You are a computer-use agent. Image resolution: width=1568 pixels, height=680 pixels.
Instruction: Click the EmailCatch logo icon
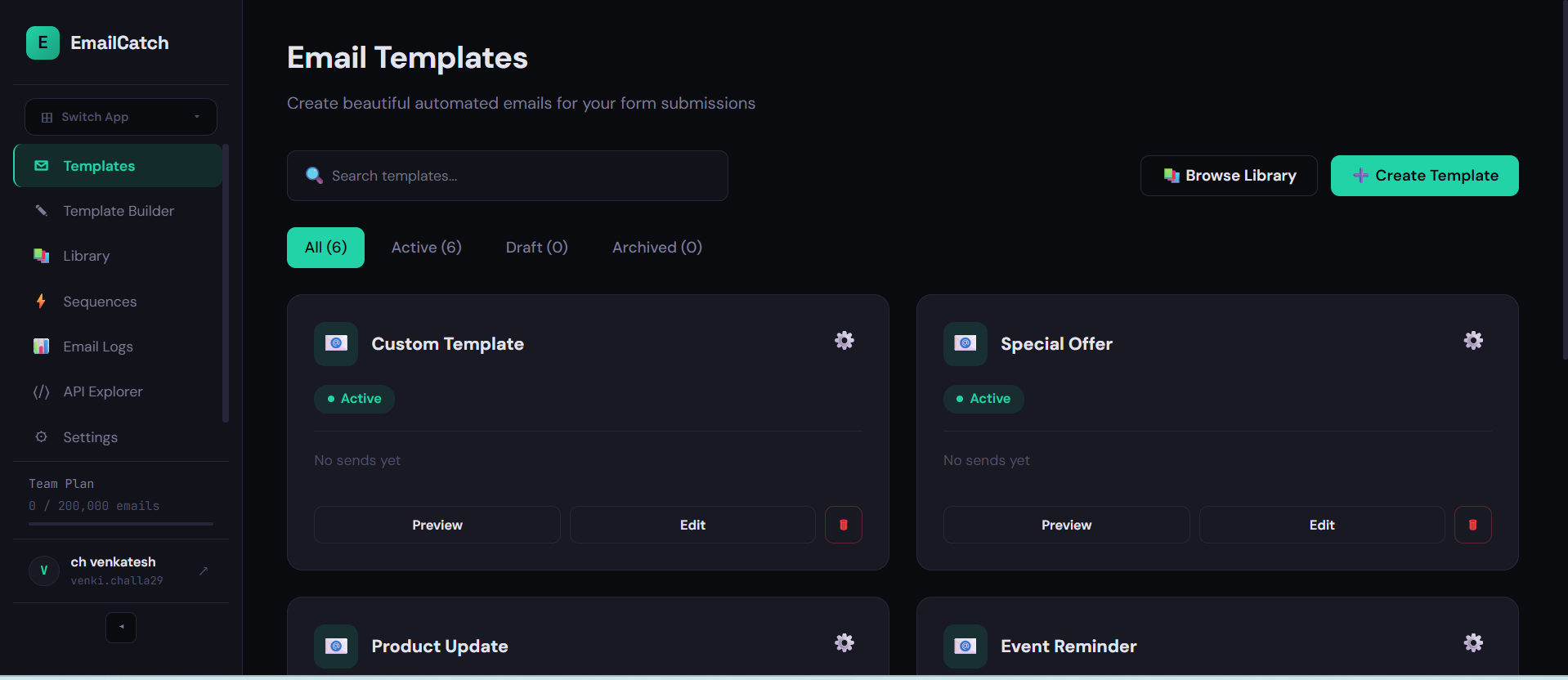click(x=43, y=42)
